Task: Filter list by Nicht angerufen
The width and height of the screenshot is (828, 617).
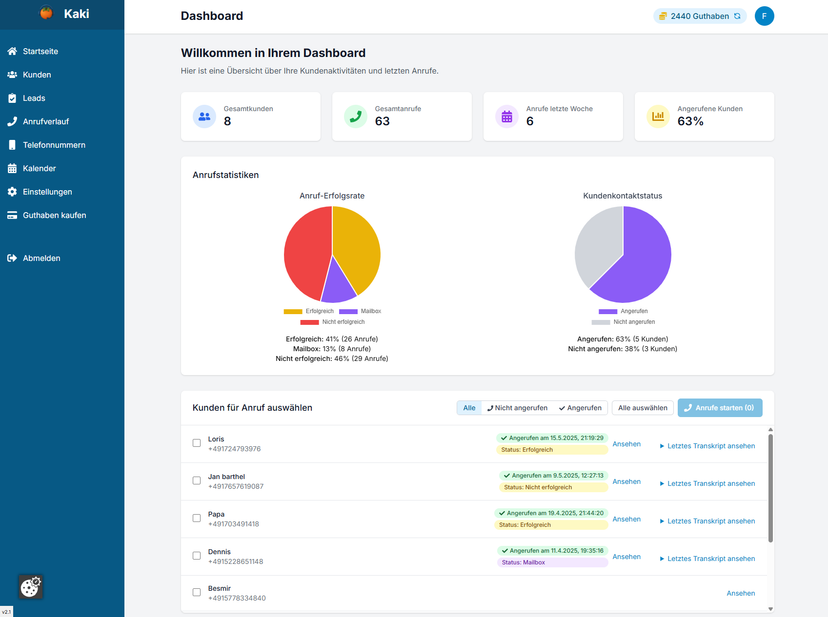Action: [517, 408]
